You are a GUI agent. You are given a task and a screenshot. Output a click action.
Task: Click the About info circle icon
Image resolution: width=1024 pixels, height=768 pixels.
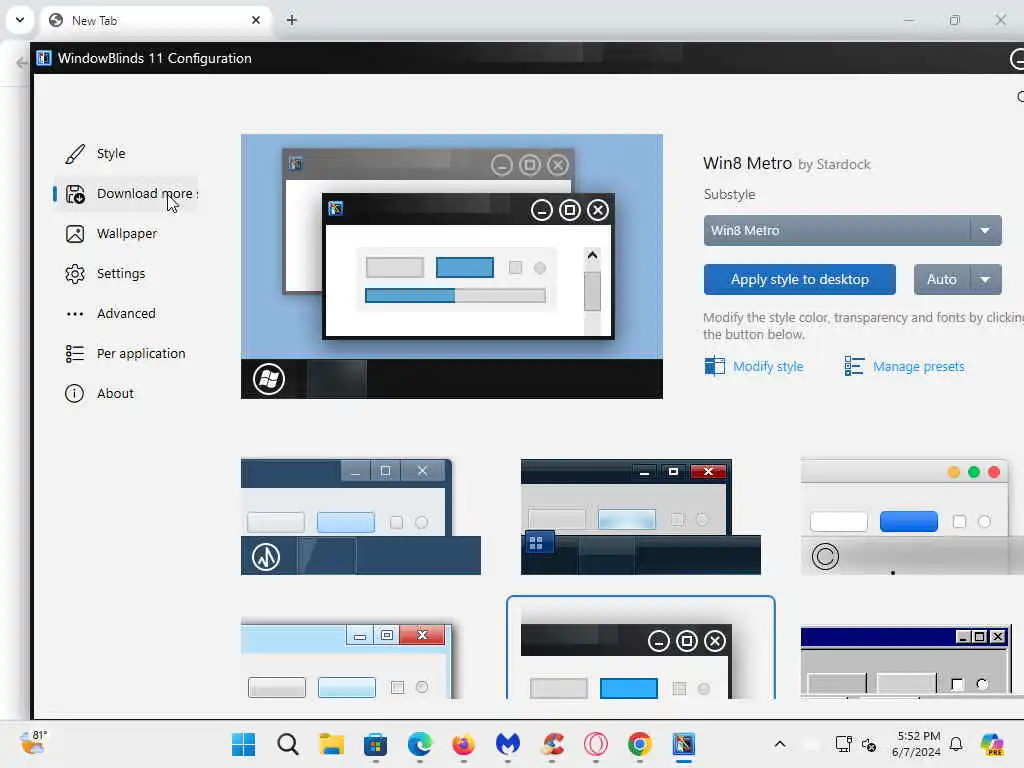click(x=74, y=393)
